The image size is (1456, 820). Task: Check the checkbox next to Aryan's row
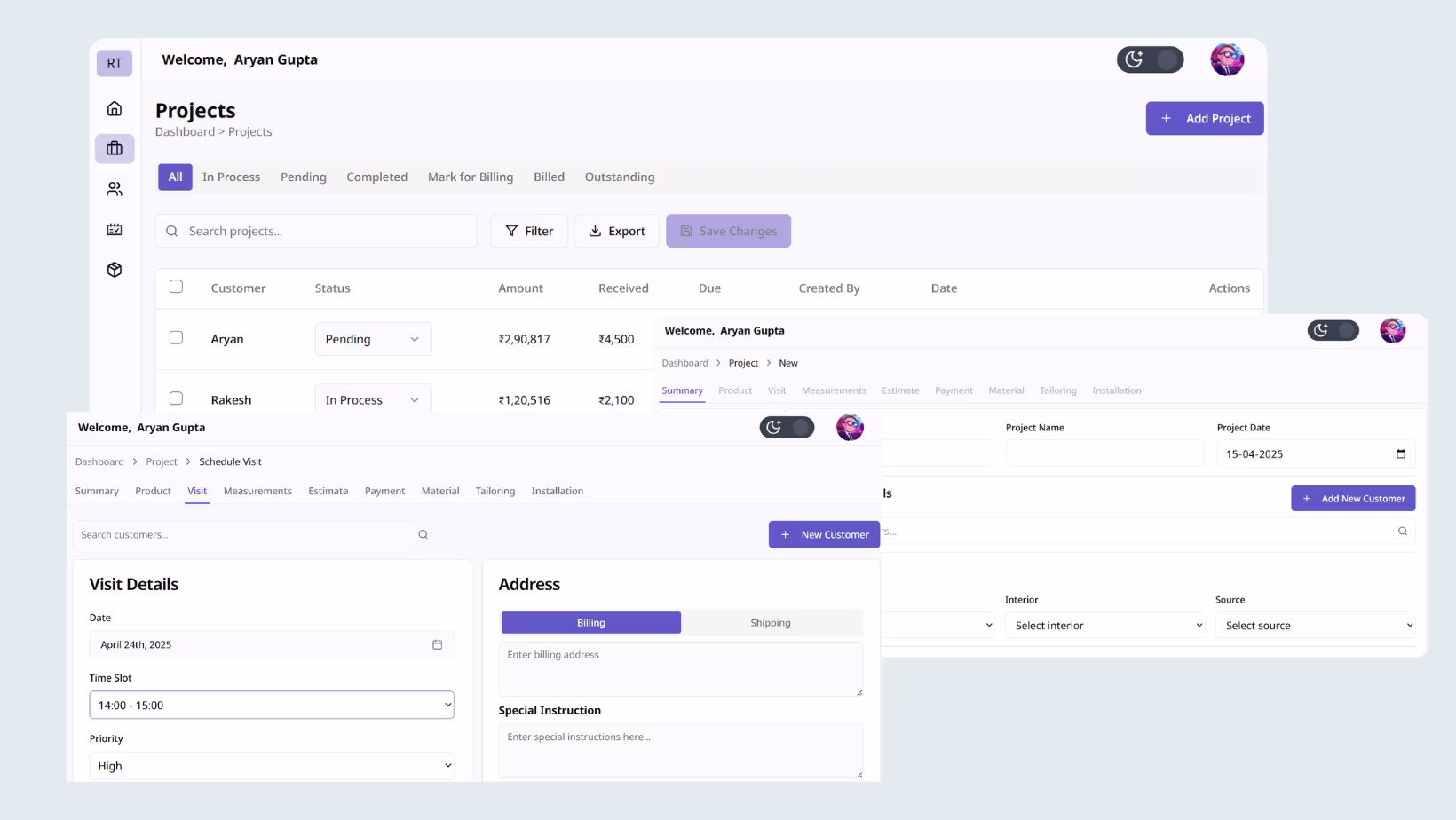point(176,338)
